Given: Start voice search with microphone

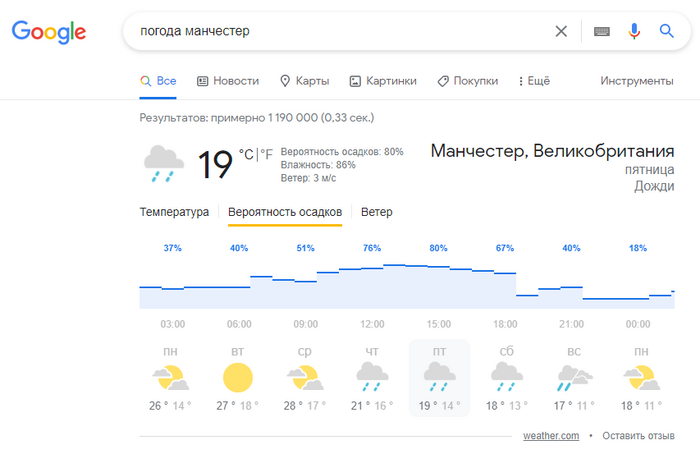Looking at the screenshot, I should 633,31.
